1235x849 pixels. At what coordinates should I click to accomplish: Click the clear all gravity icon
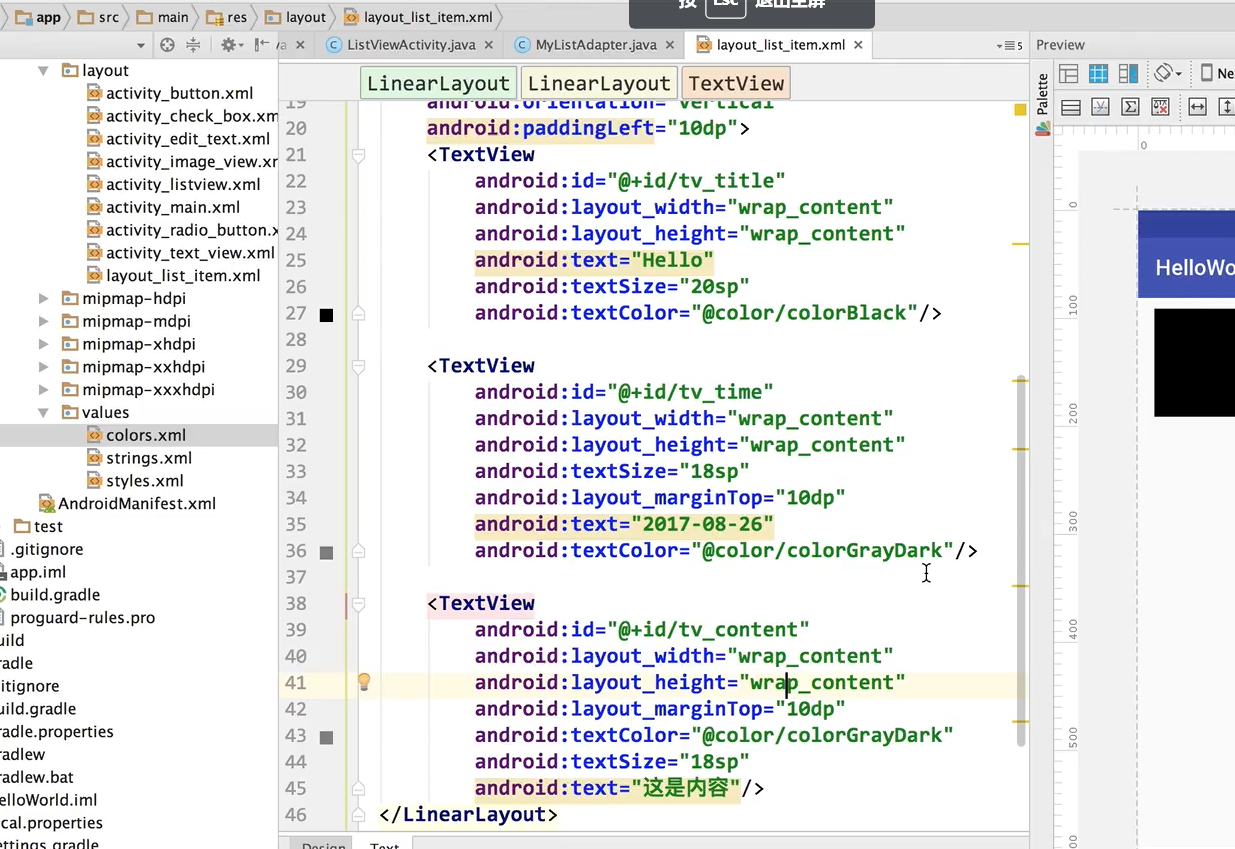1161,107
